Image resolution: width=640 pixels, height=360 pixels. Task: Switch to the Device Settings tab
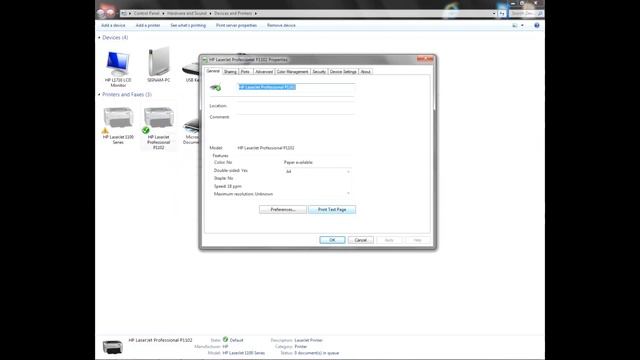pyautogui.click(x=343, y=71)
